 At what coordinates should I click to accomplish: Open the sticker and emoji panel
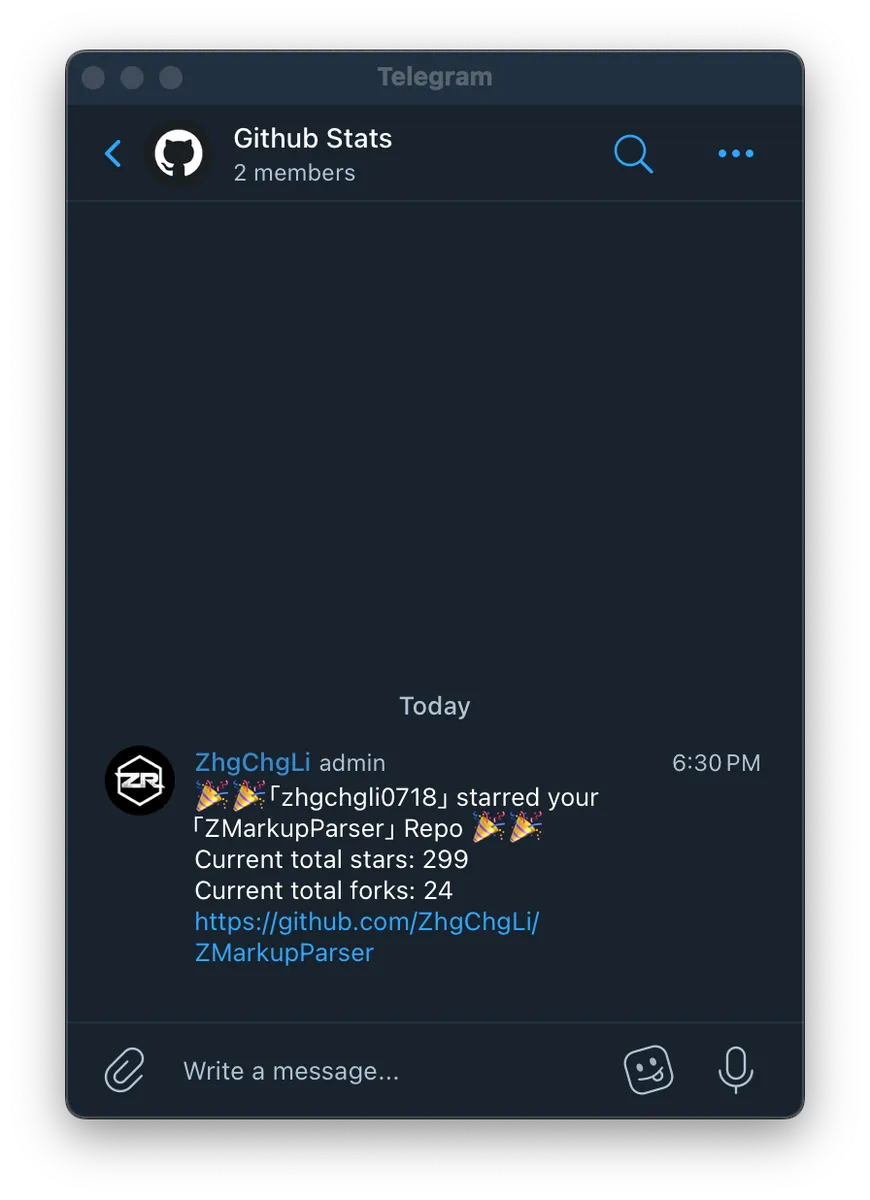click(x=648, y=1070)
